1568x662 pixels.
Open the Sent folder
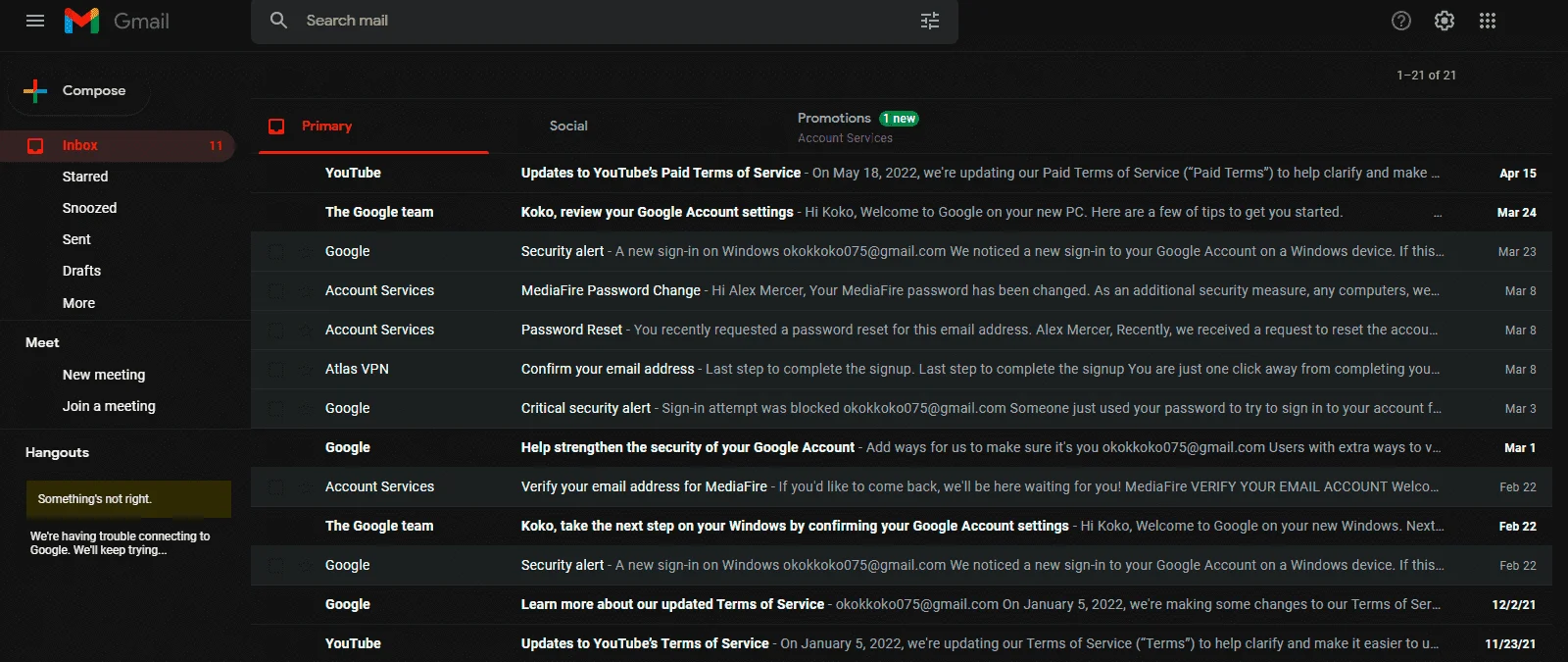point(76,239)
